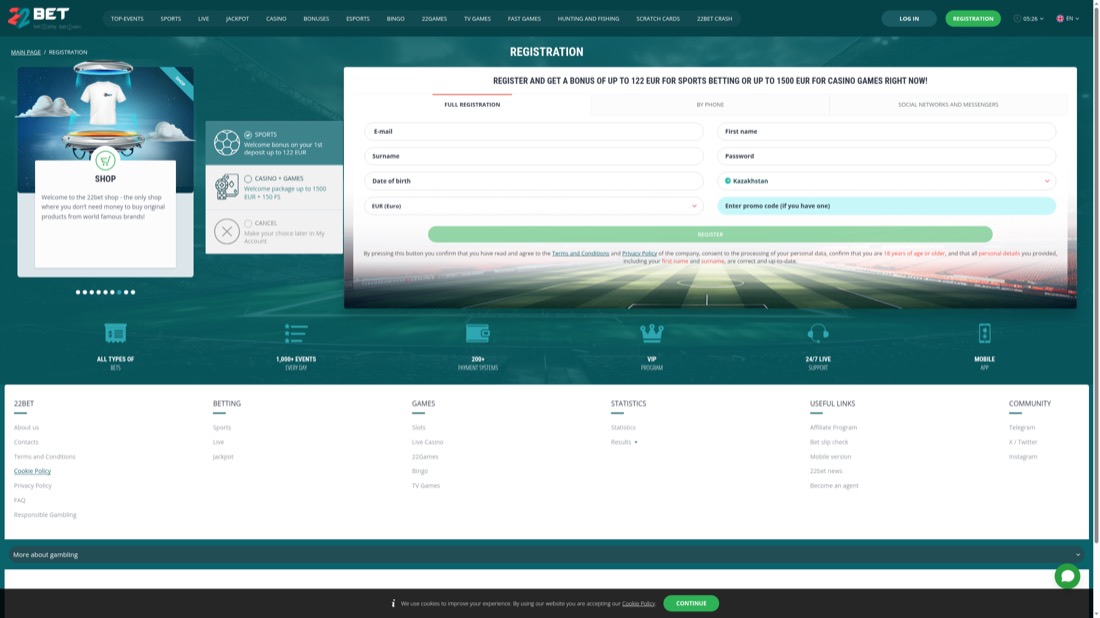Open TV Games in the top menu
This screenshot has width=1100, height=618.
pos(477,19)
